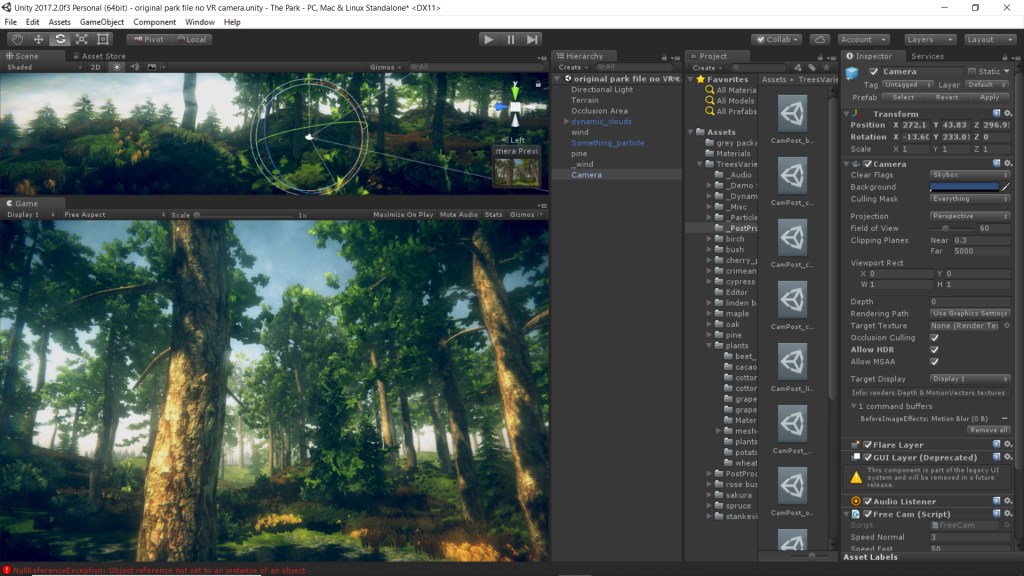Toggle the Occlusion Culling checkbox
The width and height of the screenshot is (1024, 576).
pos(934,338)
